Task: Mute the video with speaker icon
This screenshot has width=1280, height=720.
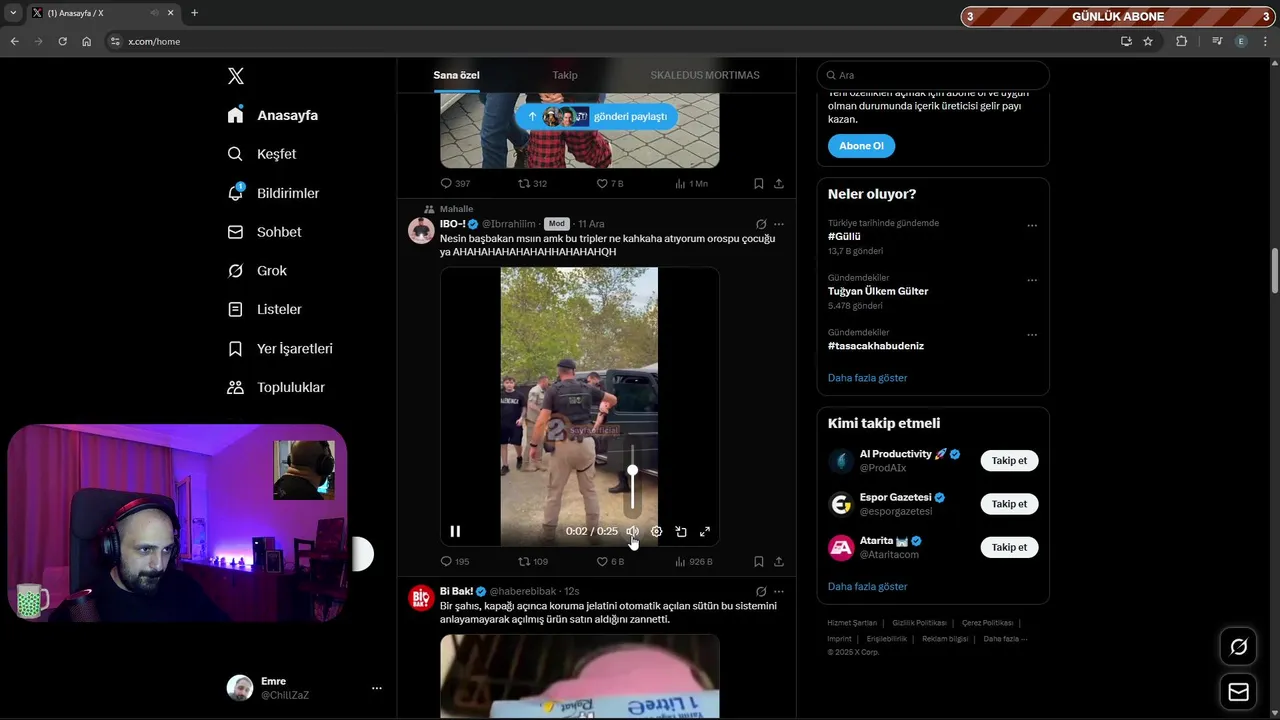Action: [x=632, y=532]
